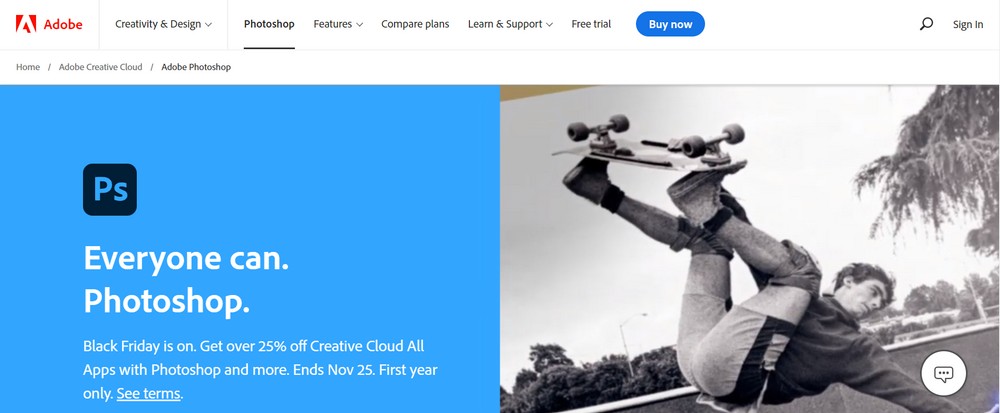Click the Black Friday promo text
Screen dimensions: 1000x413
tap(260, 370)
